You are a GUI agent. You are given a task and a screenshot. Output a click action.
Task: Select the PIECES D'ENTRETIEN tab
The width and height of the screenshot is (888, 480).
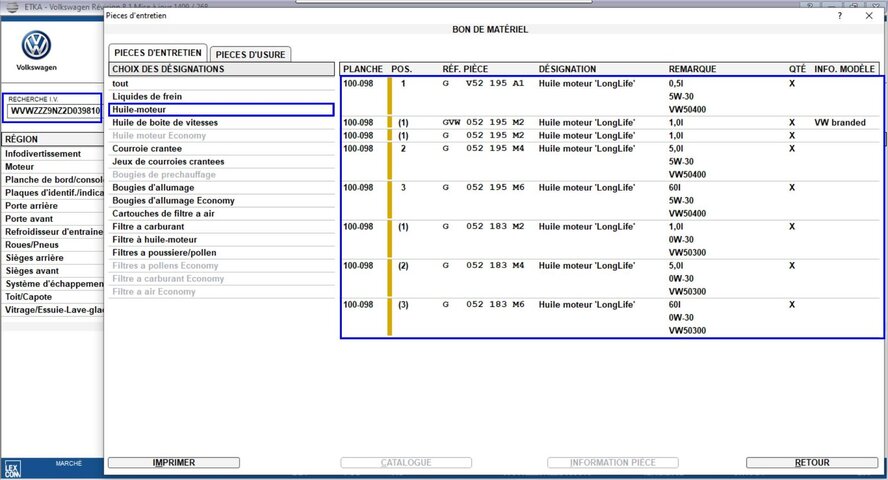(157, 53)
